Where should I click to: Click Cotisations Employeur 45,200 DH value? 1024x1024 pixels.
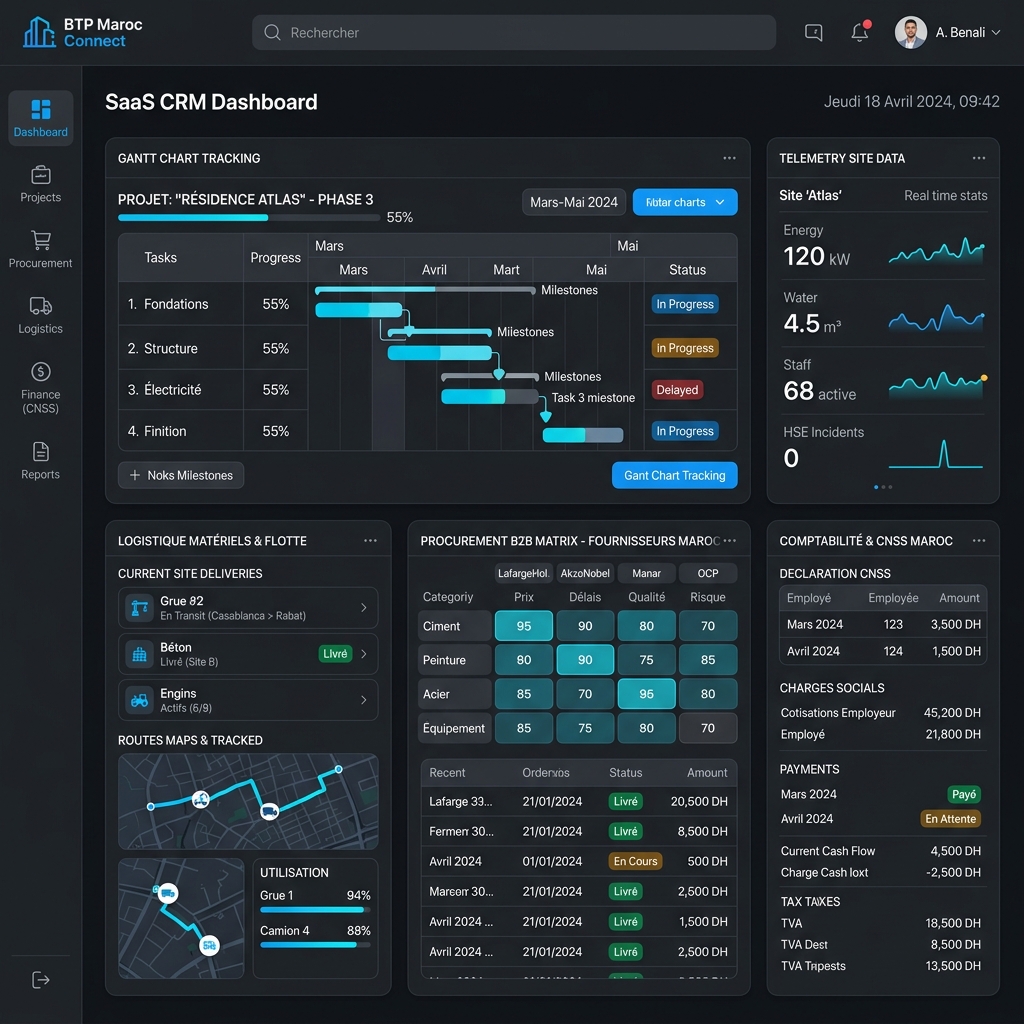pyautogui.click(x=952, y=713)
